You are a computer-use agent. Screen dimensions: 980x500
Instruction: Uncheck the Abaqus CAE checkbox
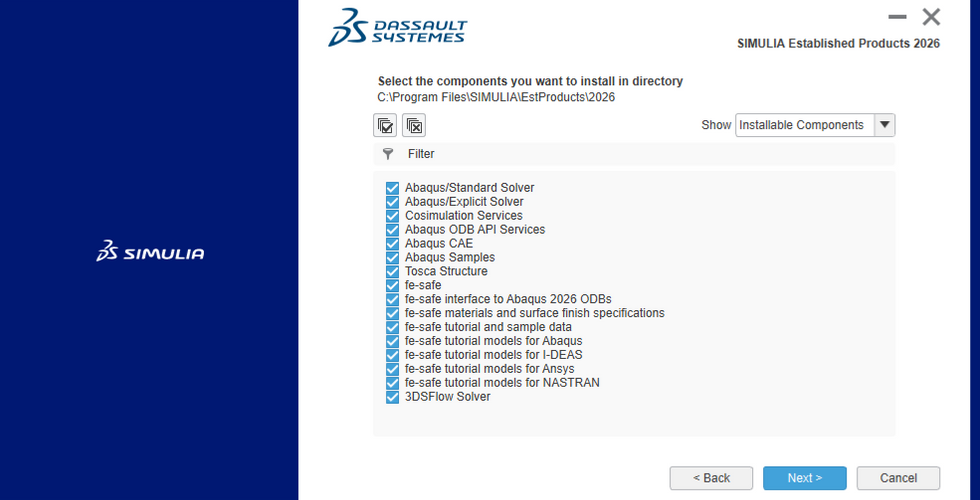tap(392, 244)
